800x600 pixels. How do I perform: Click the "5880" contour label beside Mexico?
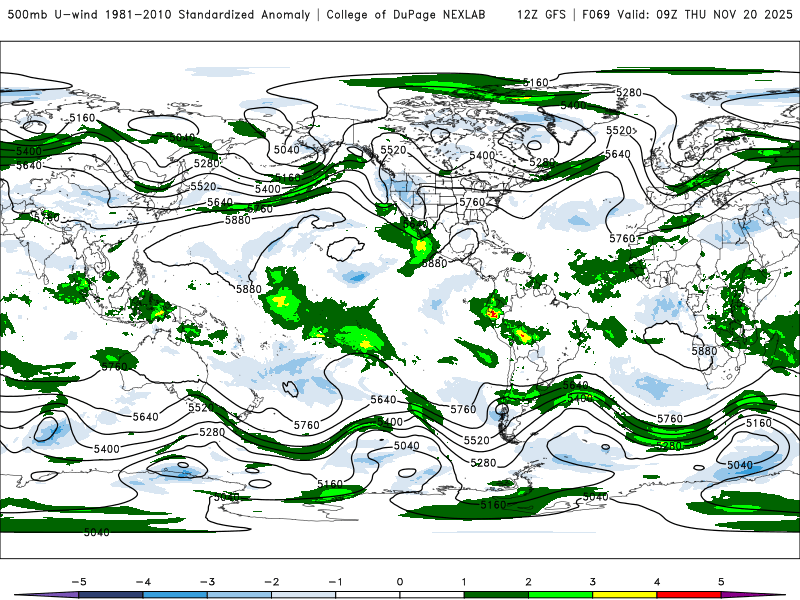(x=434, y=263)
